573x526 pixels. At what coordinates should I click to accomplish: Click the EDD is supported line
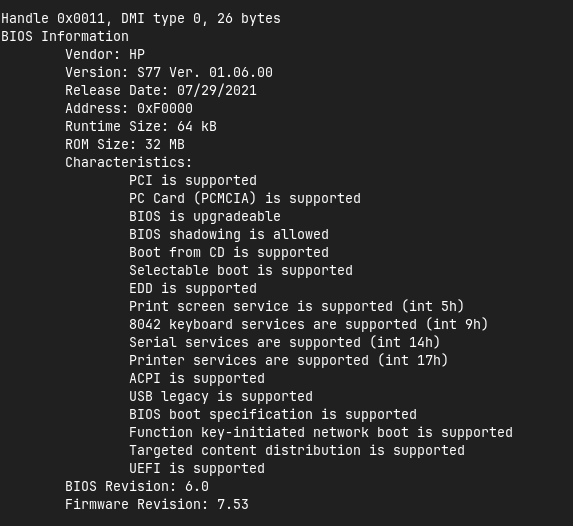coord(193,288)
